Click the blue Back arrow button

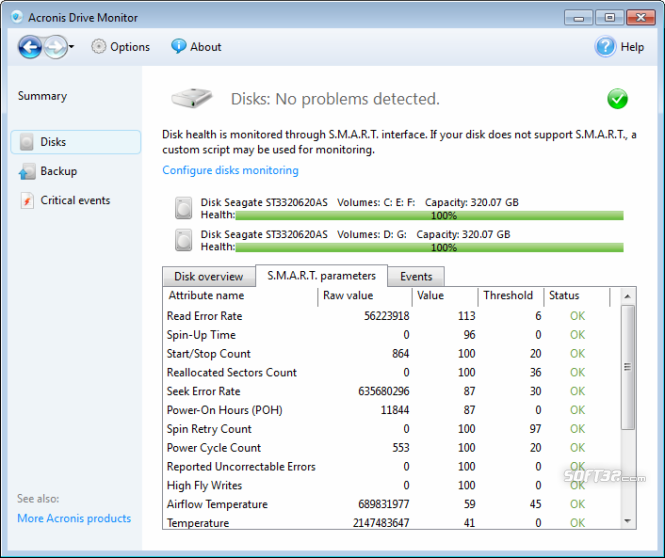[30, 47]
